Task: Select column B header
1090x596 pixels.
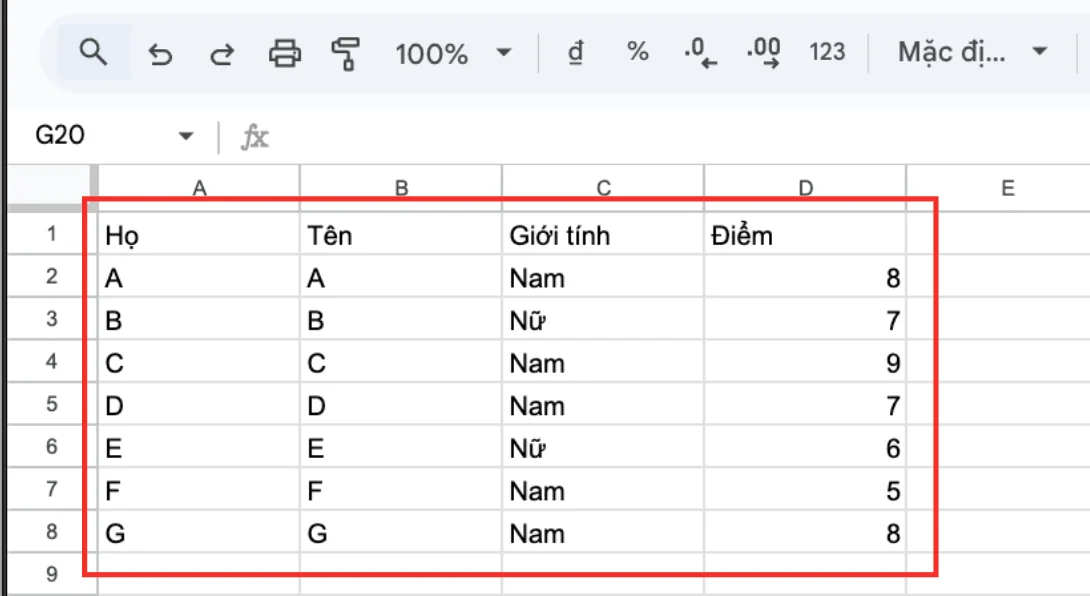Action: 401,188
